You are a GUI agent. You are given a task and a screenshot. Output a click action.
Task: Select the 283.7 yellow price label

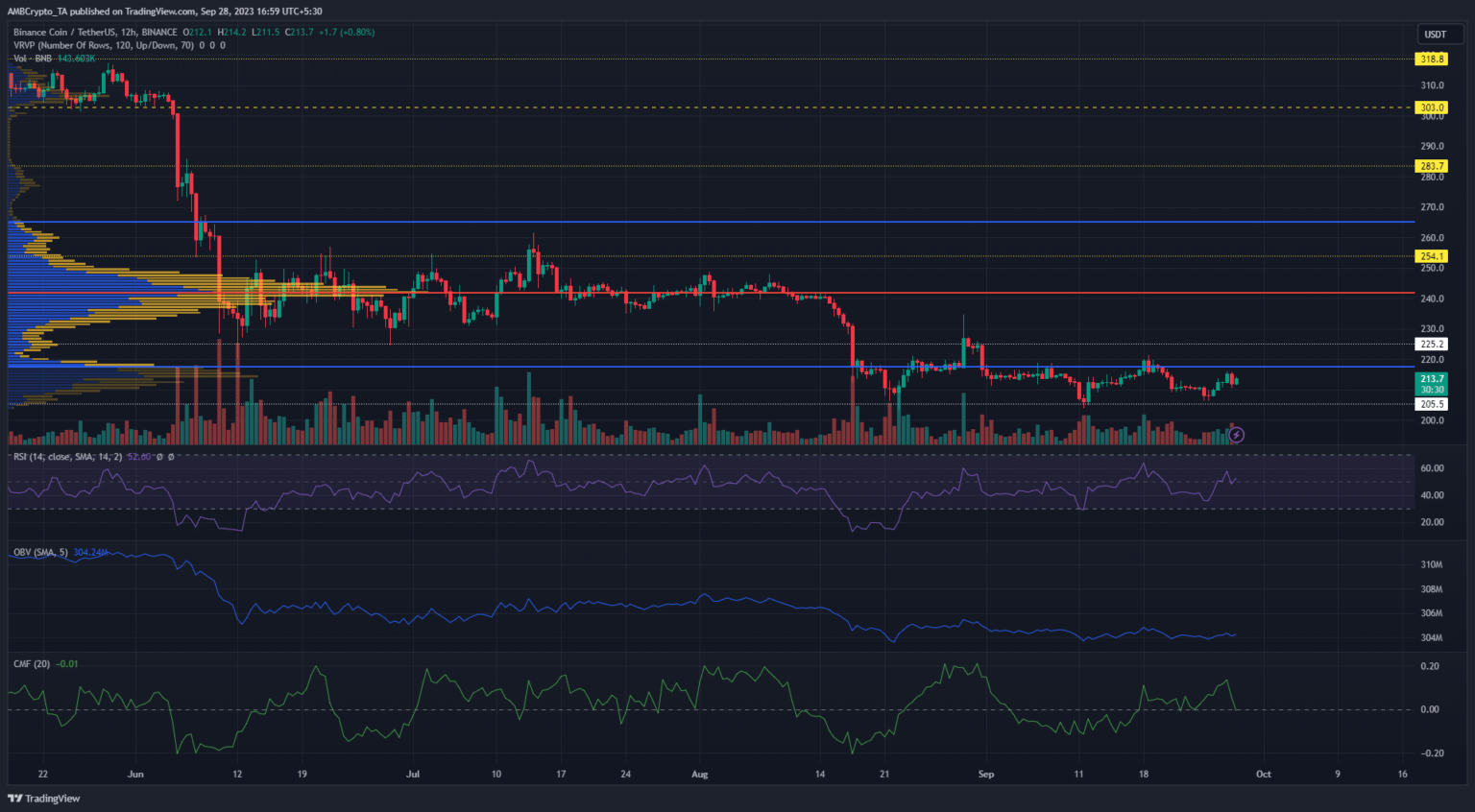(x=1432, y=166)
